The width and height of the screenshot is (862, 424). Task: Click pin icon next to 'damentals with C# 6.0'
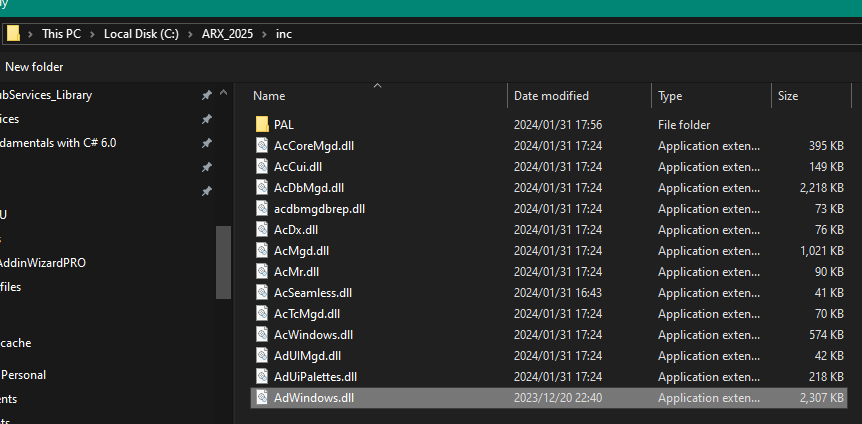(206, 144)
